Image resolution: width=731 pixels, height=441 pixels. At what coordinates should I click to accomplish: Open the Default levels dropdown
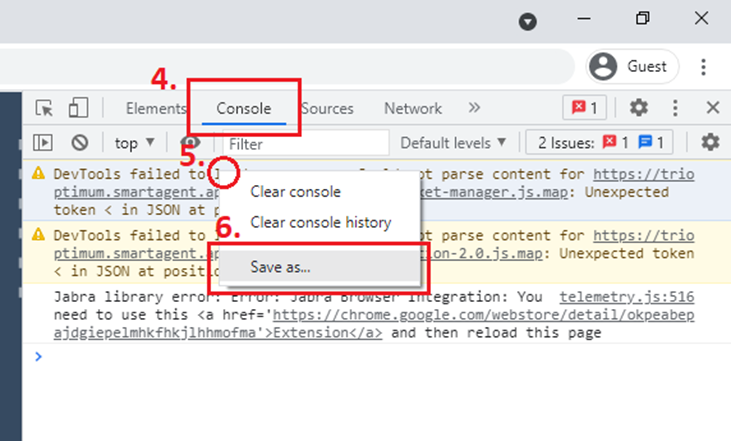click(453, 143)
